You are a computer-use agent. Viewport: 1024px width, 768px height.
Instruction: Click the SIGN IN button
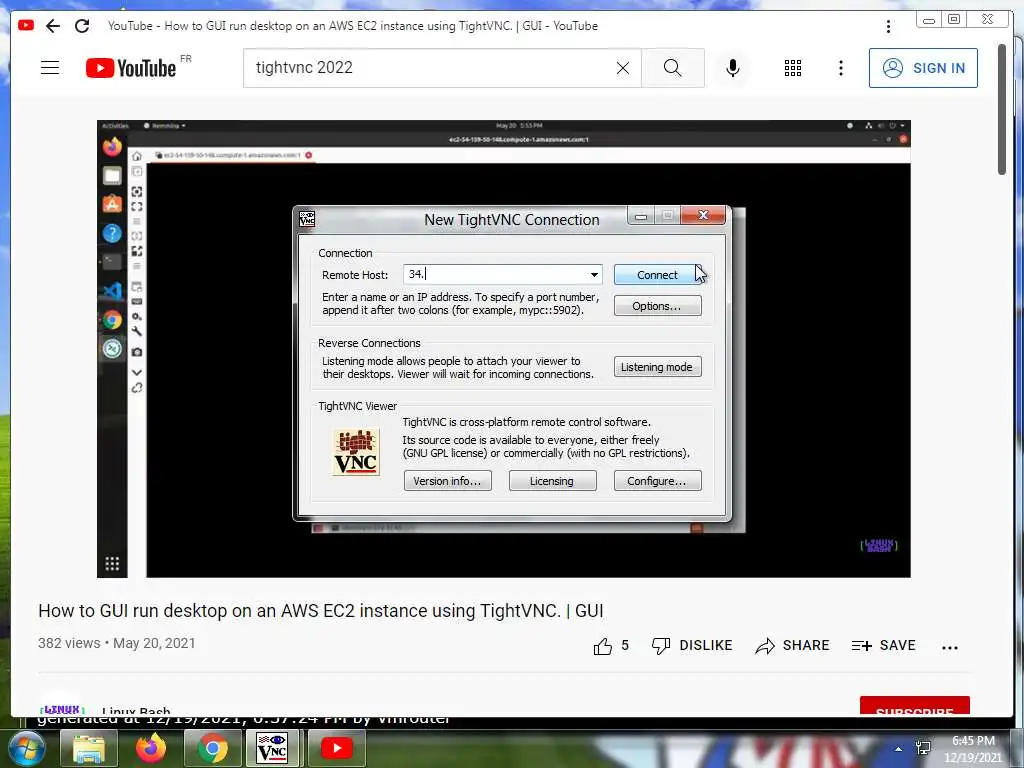tap(923, 68)
